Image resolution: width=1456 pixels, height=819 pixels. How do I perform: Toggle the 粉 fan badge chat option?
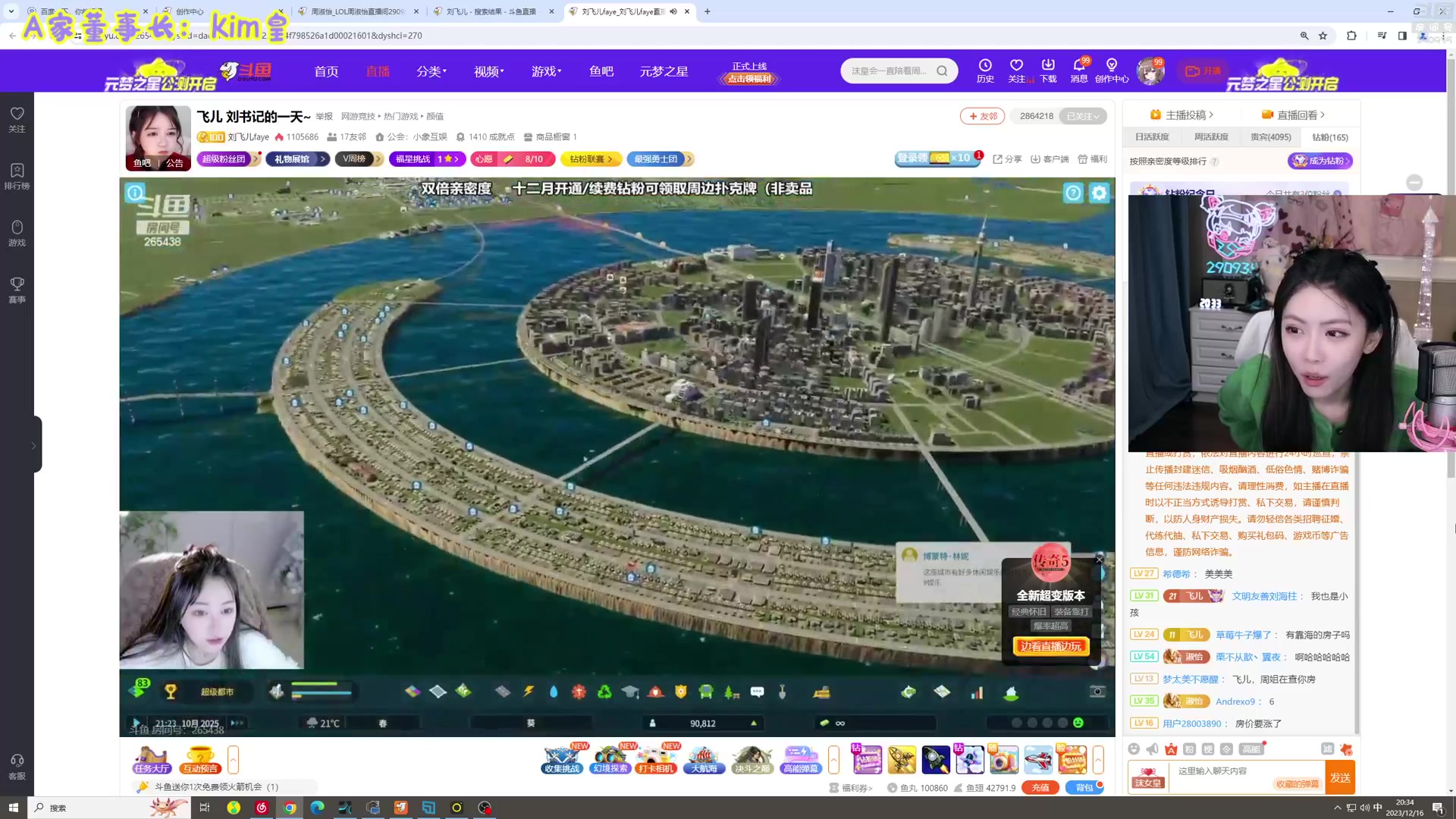(1189, 749)
